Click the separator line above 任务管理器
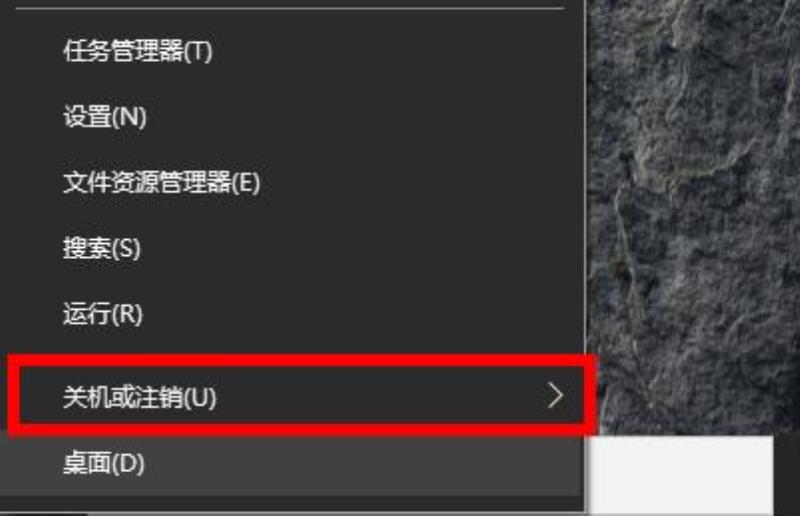This screenshot has height=516, width=800. pyautogui.click(x=290, y=8)
